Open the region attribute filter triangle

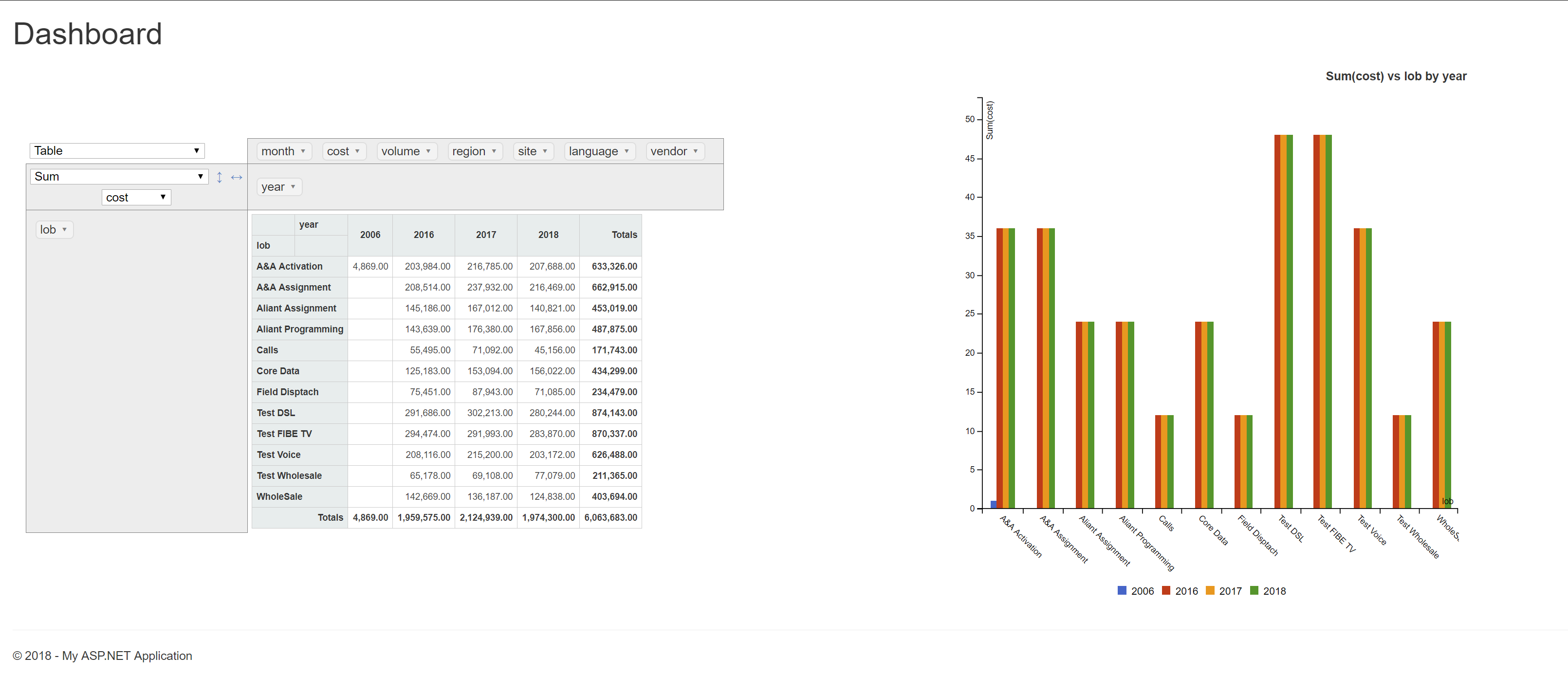[x=494, y=151]
